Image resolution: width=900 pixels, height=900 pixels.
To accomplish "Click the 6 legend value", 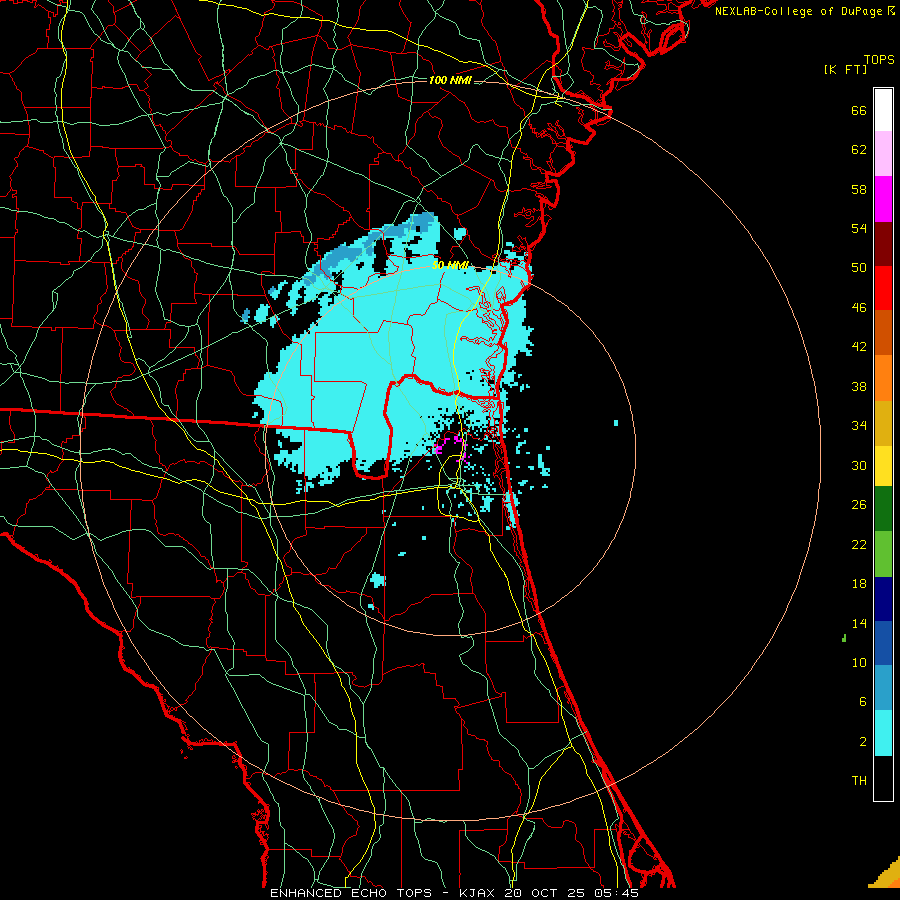I will pos(863,702).
